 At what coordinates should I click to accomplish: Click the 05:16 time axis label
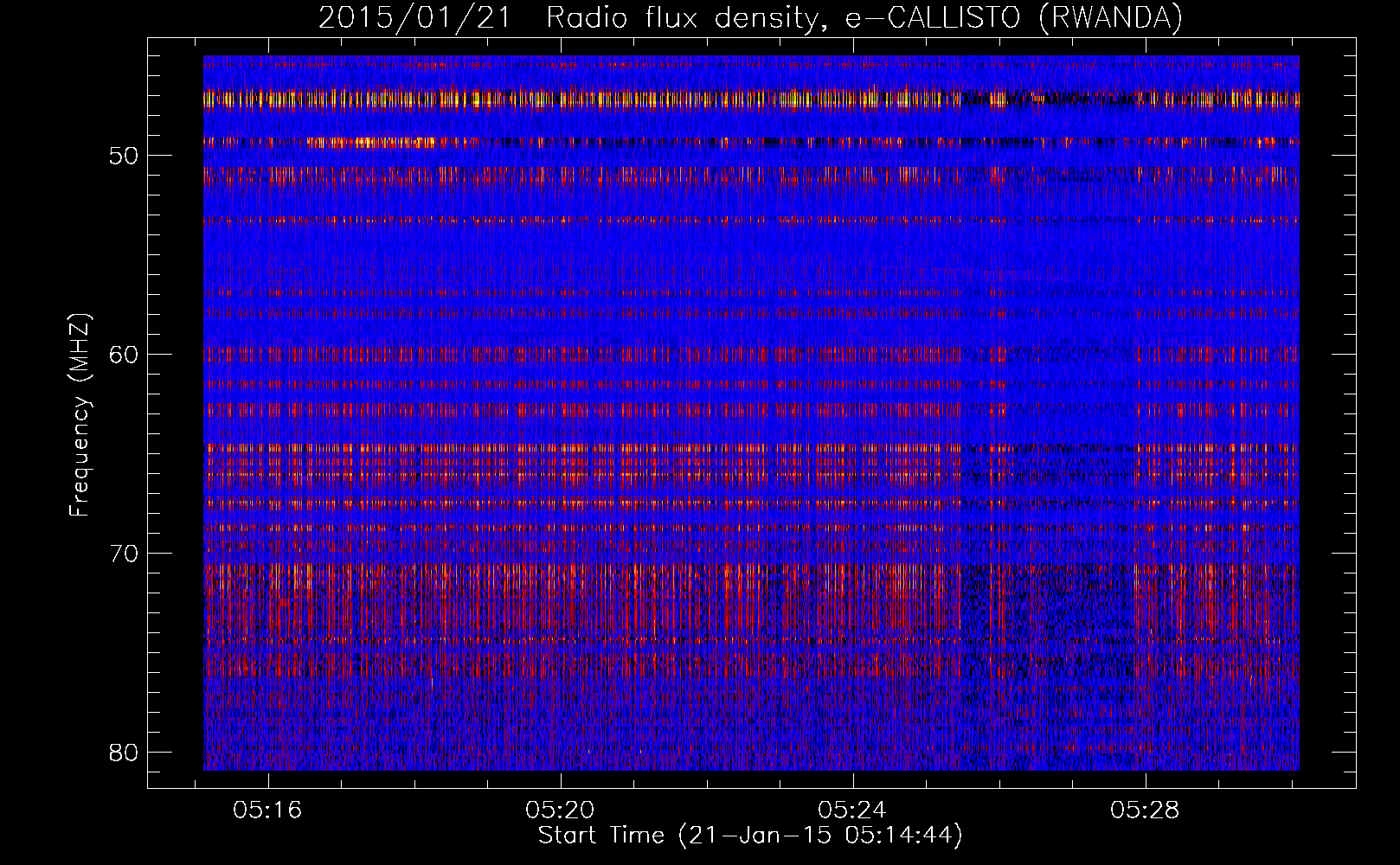267,811
